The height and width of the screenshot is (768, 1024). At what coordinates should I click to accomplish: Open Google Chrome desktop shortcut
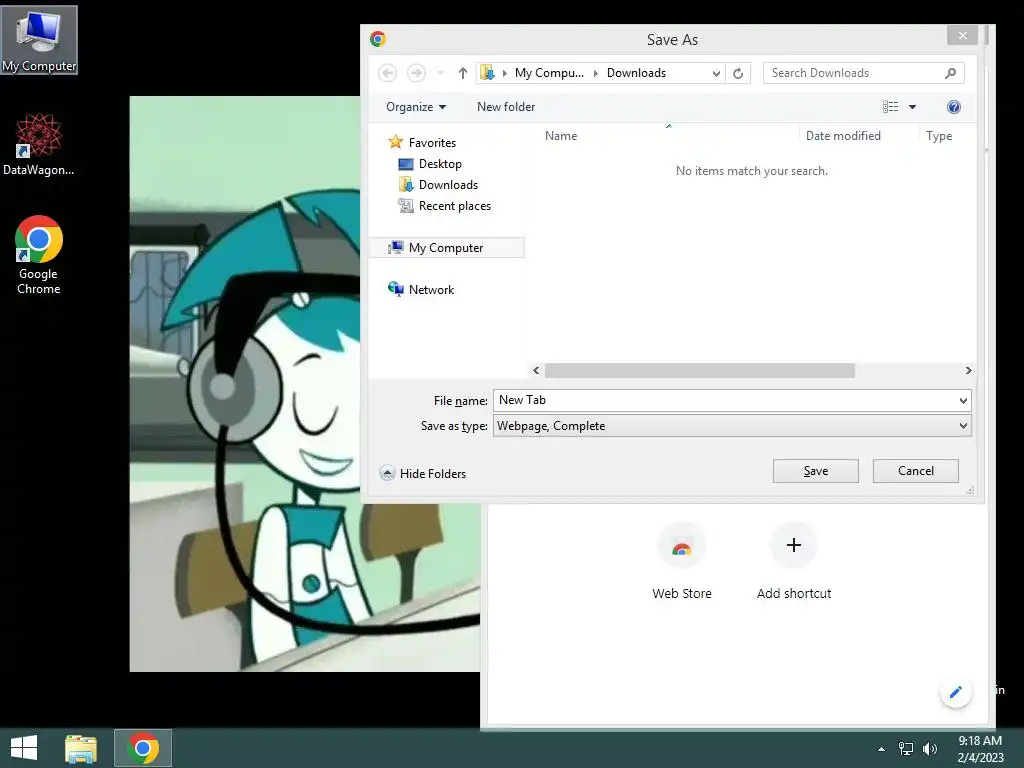(39, 255)
